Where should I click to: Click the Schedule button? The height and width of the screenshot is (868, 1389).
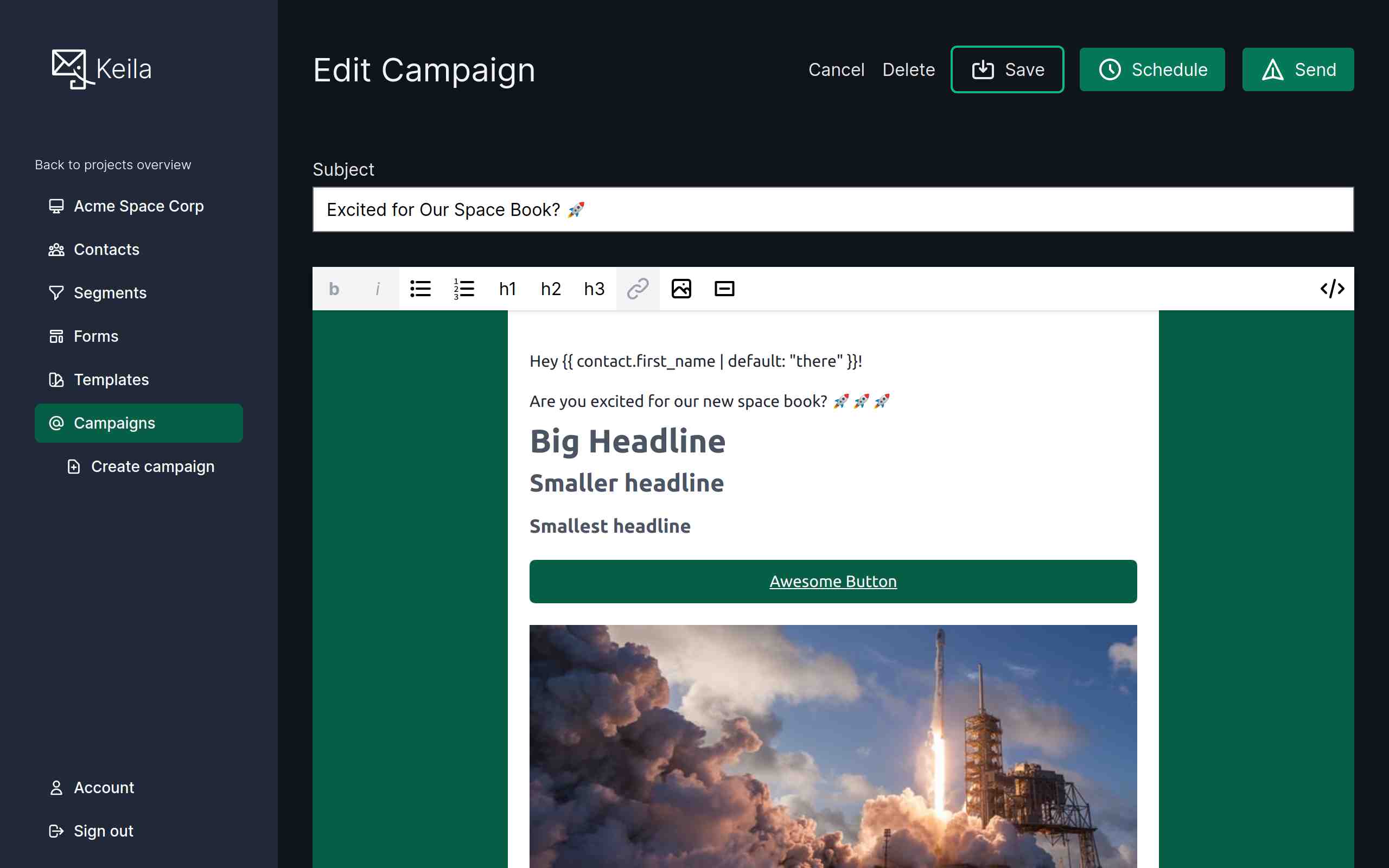pyautogui.click(x=1152, y=69)
